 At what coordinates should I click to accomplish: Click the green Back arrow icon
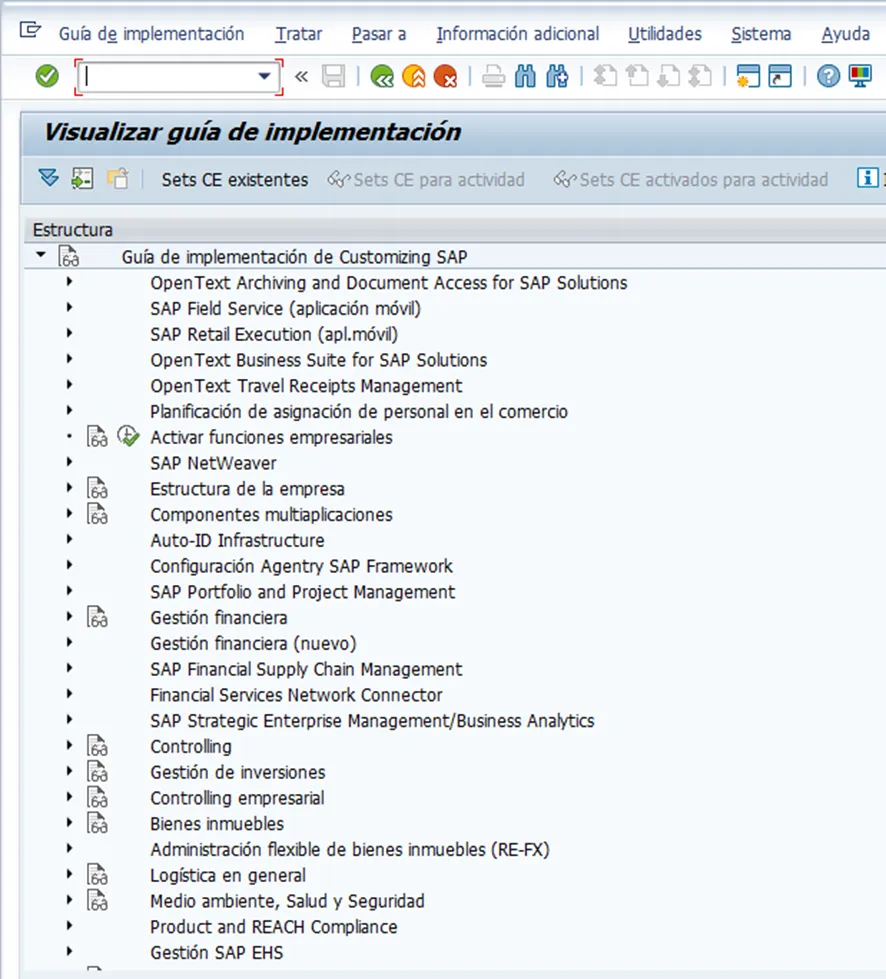(x=381, y=77)
